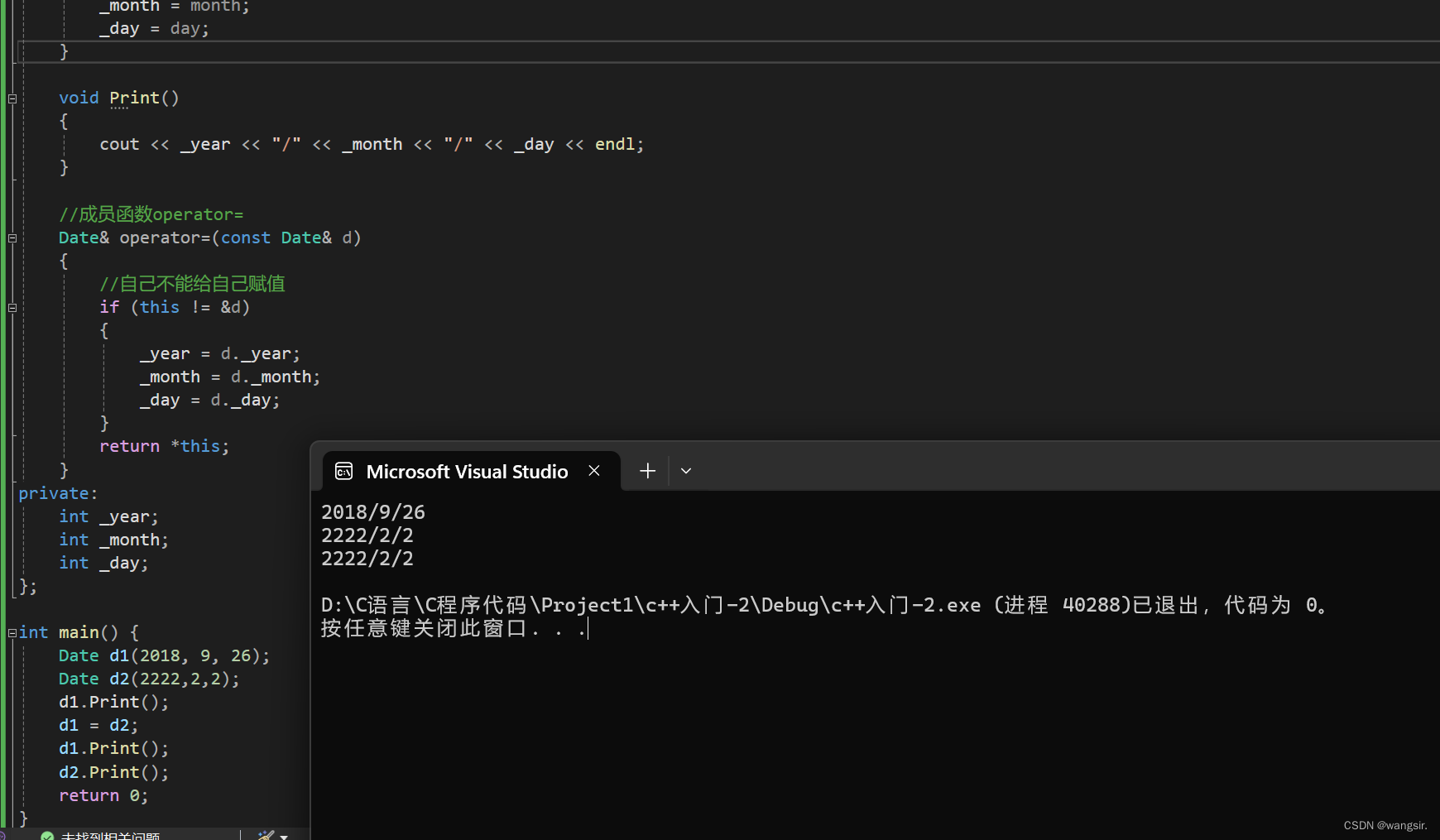Click the console icon on the terminal tab
1440x840 pixels.
pos(344,472)
